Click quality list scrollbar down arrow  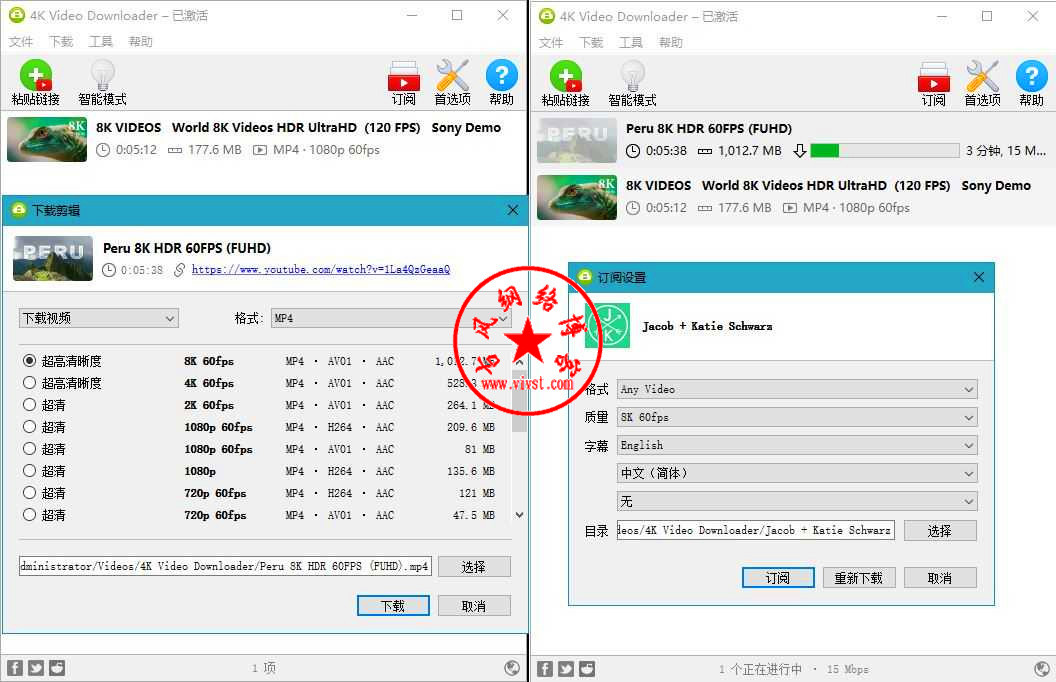(519, 515)
